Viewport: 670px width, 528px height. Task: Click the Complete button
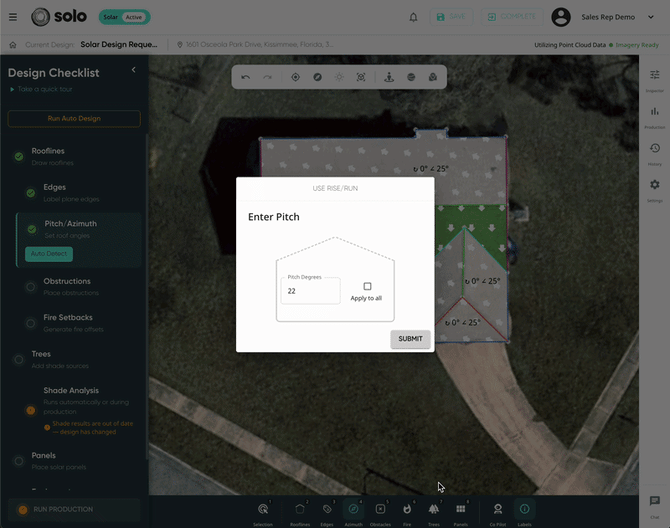tap(512, 17)
